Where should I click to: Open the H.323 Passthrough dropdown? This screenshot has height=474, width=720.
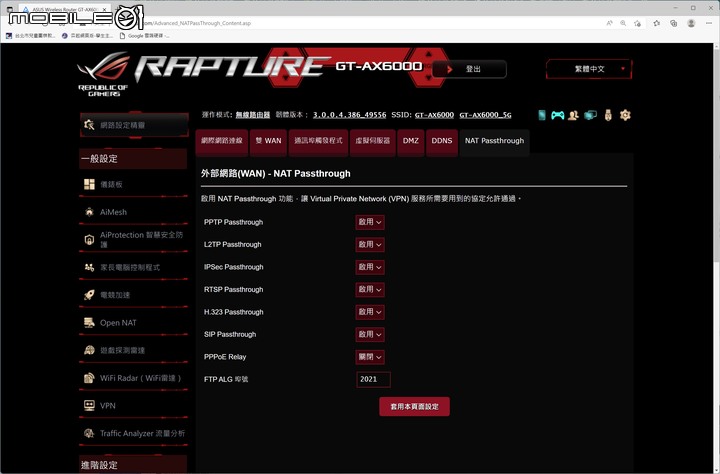click(370, 312)
